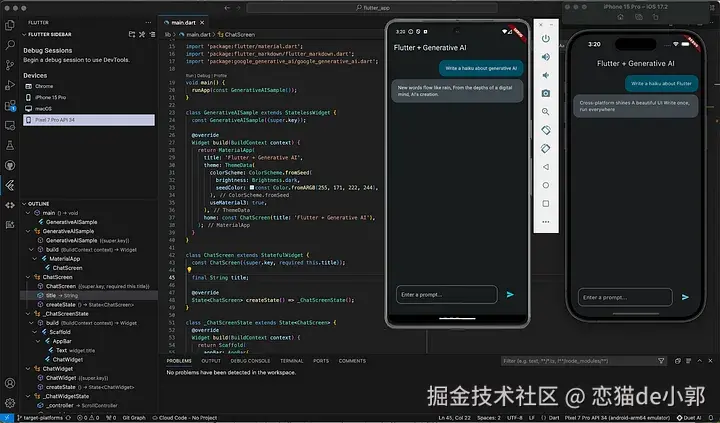
Task: Select the Scaffold node in Outline
Action: point(60,332)
